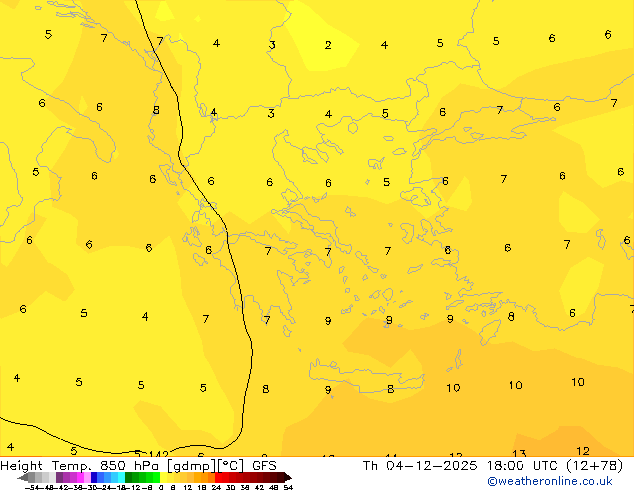Click the '142' contour label on map
The image size is (634, 490).
(x=158, y=454)
